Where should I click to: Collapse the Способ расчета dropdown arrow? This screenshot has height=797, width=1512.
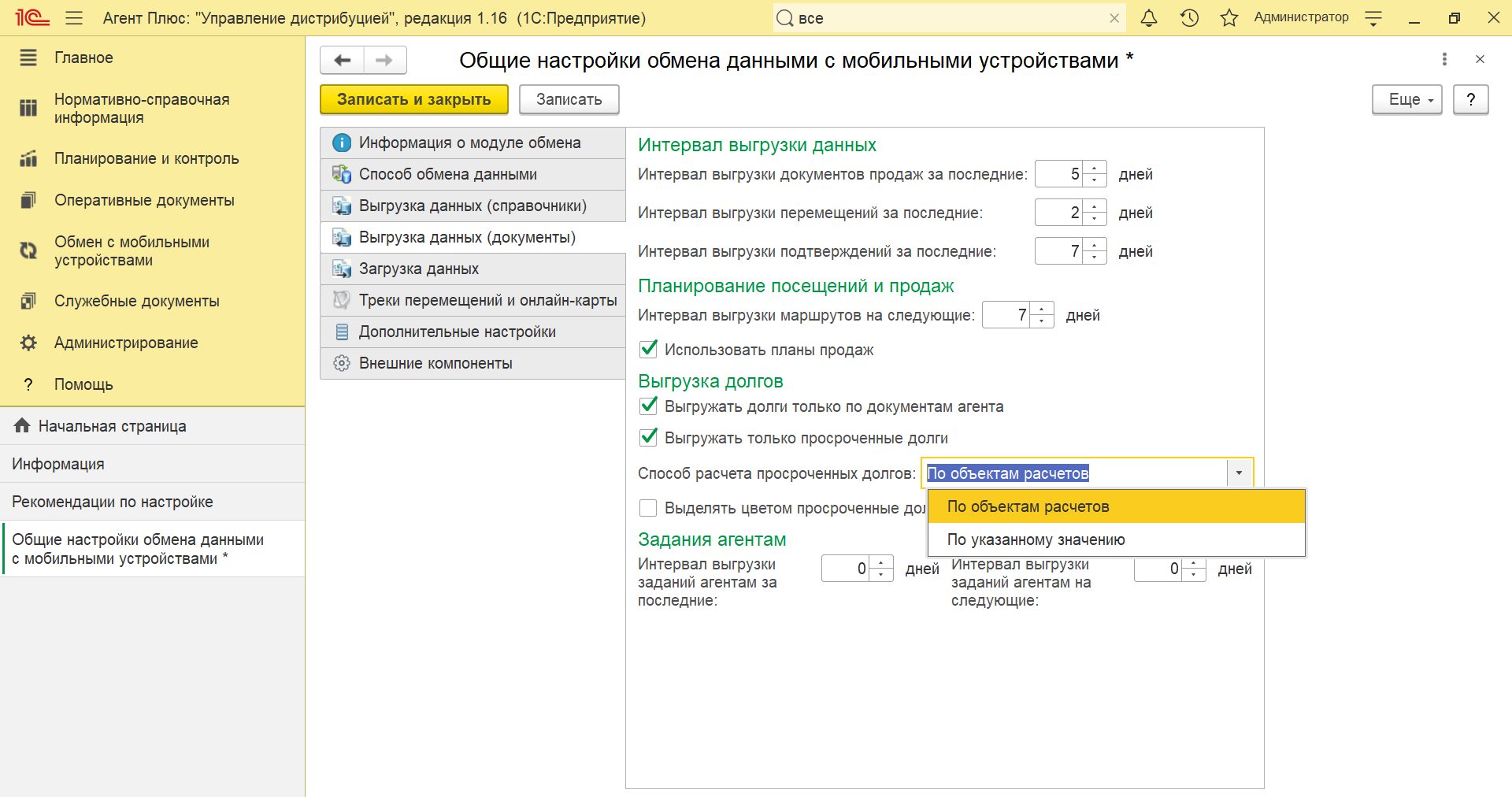point(1239,473)
